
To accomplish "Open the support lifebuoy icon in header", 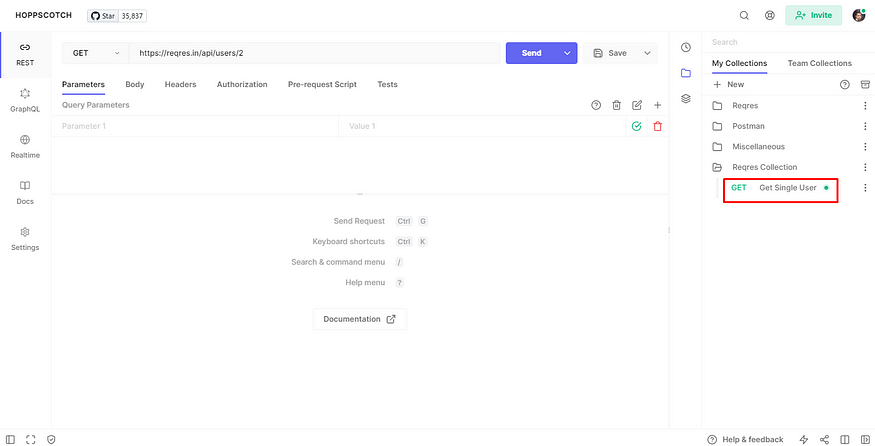I will tap(770, 16).
